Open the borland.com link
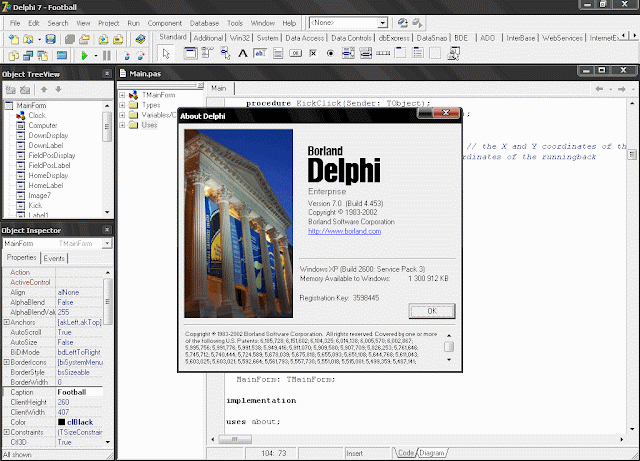The height and width of the screenshot is (461, 640). click(x=344, y=231)
